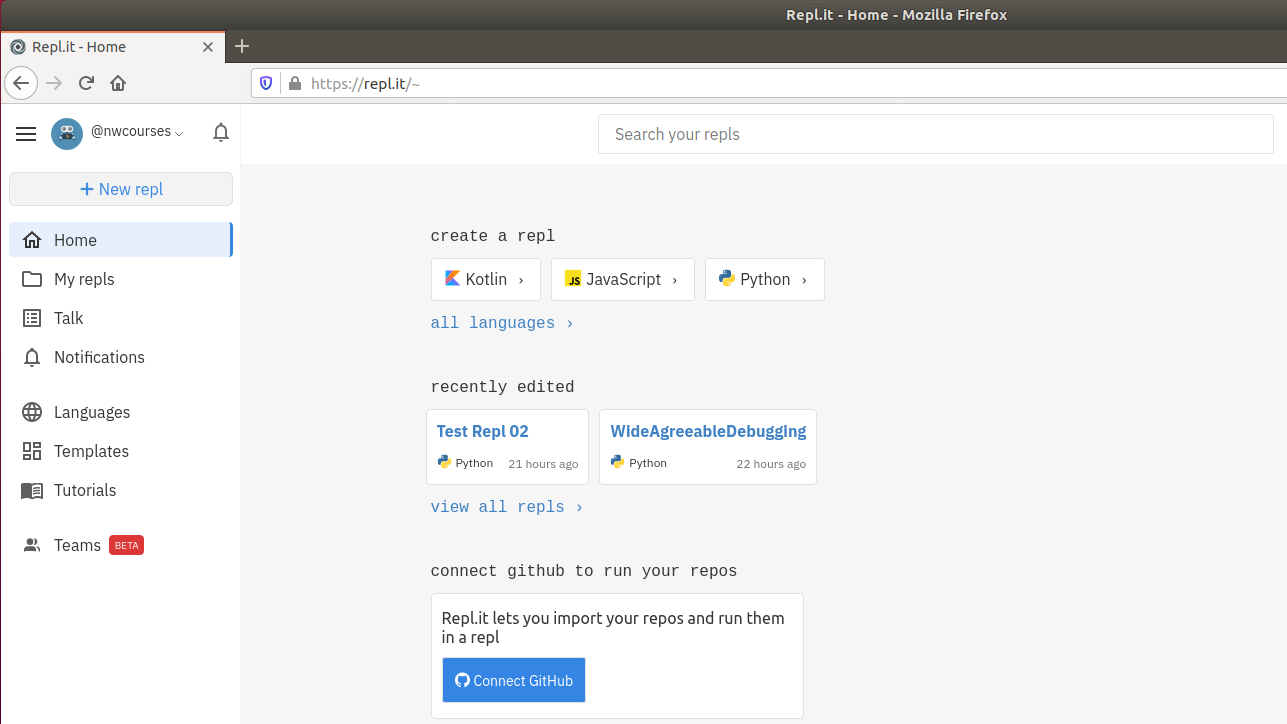Open the hamburger menu icon
The image size is (1287, 724).
click(x=26, y=134)
